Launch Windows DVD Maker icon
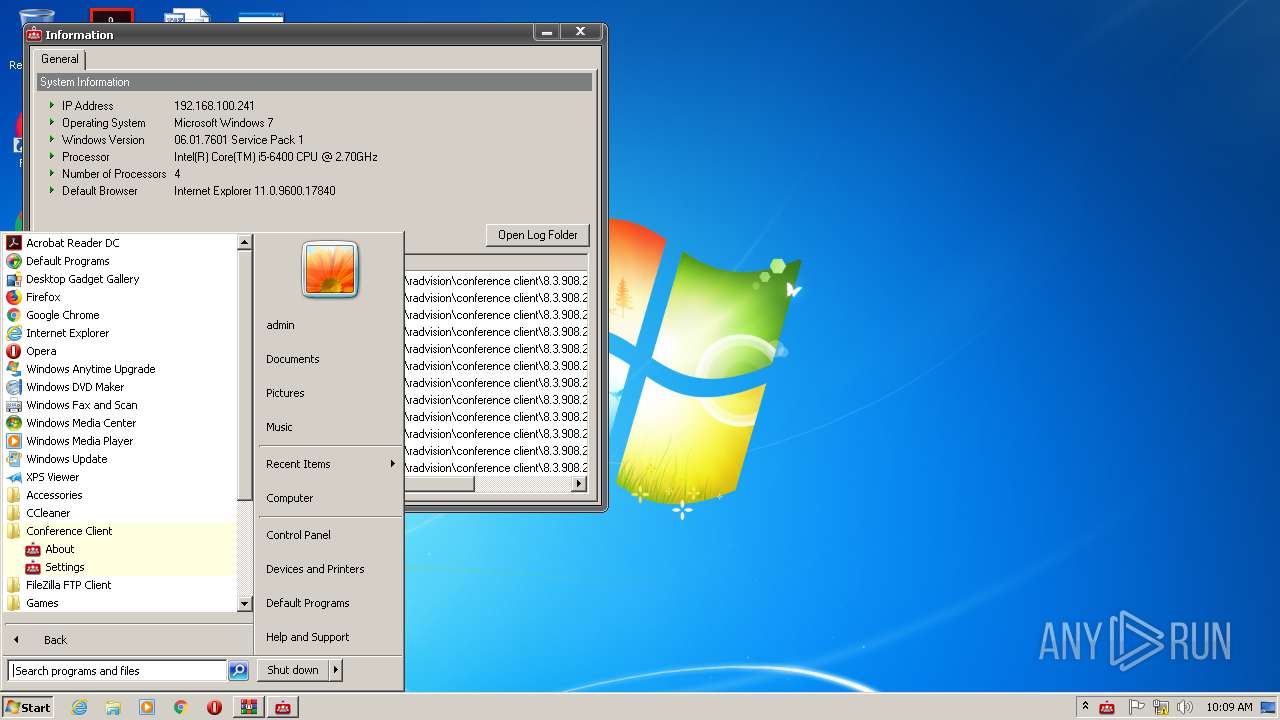The width and height of the screenshot is (1280, 720). [14, 387]
